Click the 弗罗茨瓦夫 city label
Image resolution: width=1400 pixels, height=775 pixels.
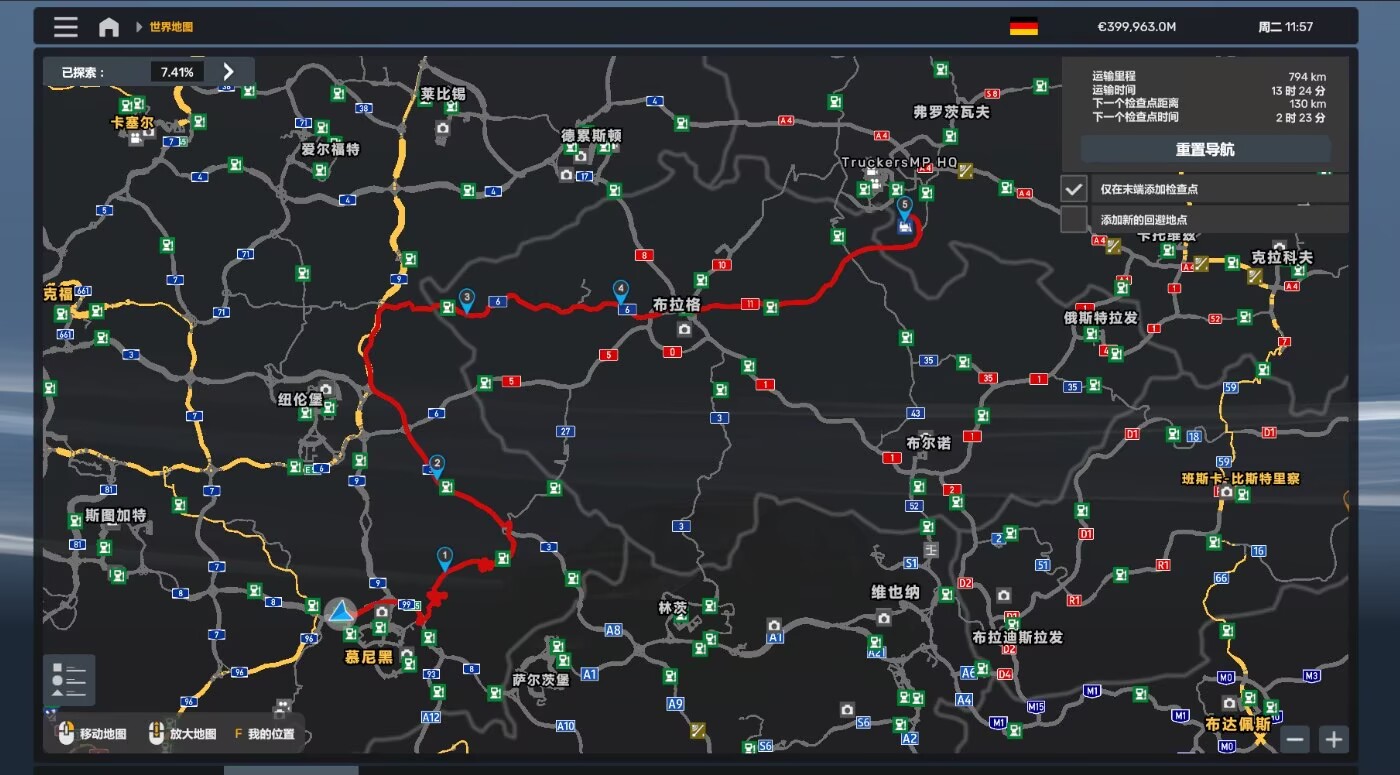click(951, 112)
